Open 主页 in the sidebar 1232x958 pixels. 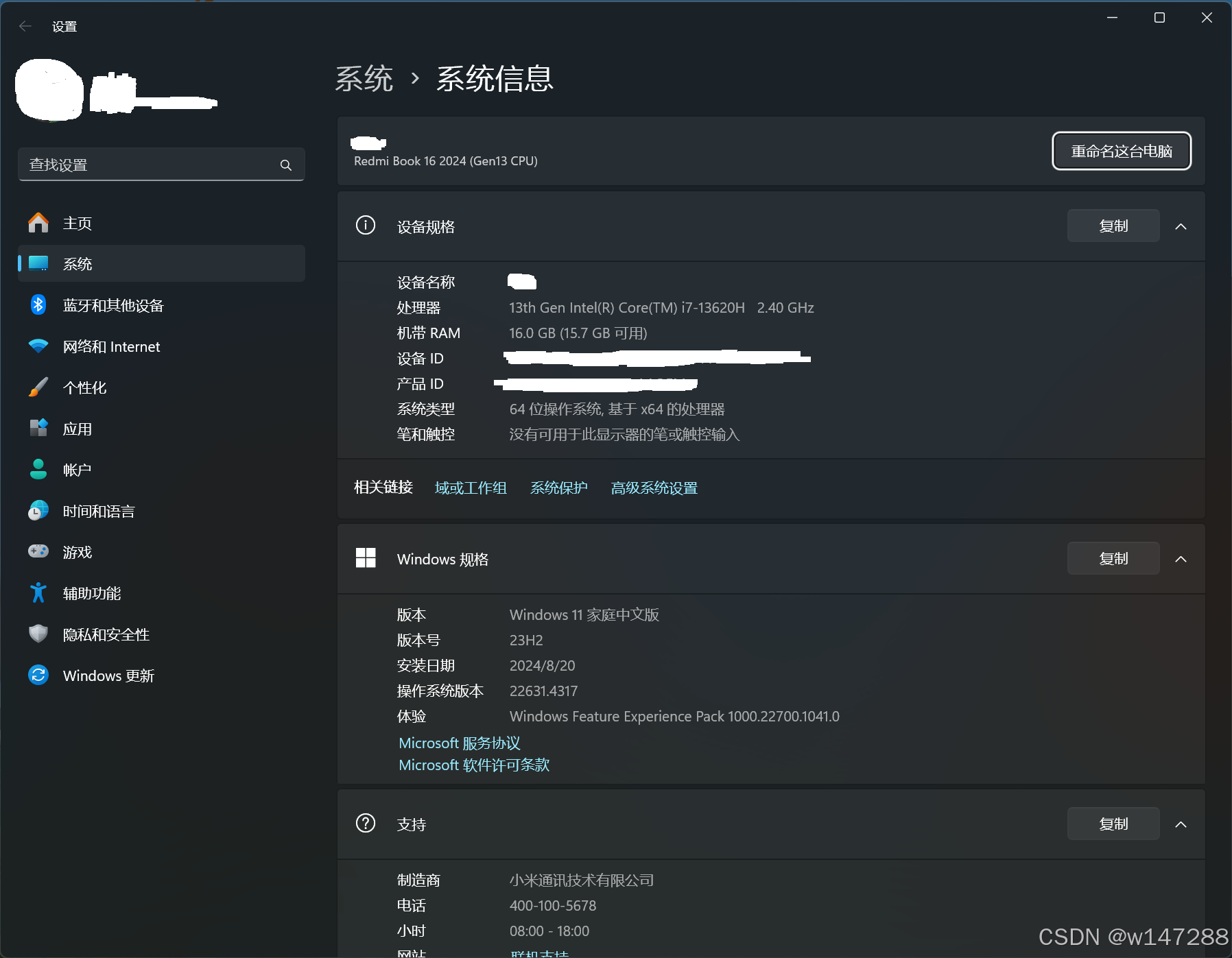click(x=161, y=223)
